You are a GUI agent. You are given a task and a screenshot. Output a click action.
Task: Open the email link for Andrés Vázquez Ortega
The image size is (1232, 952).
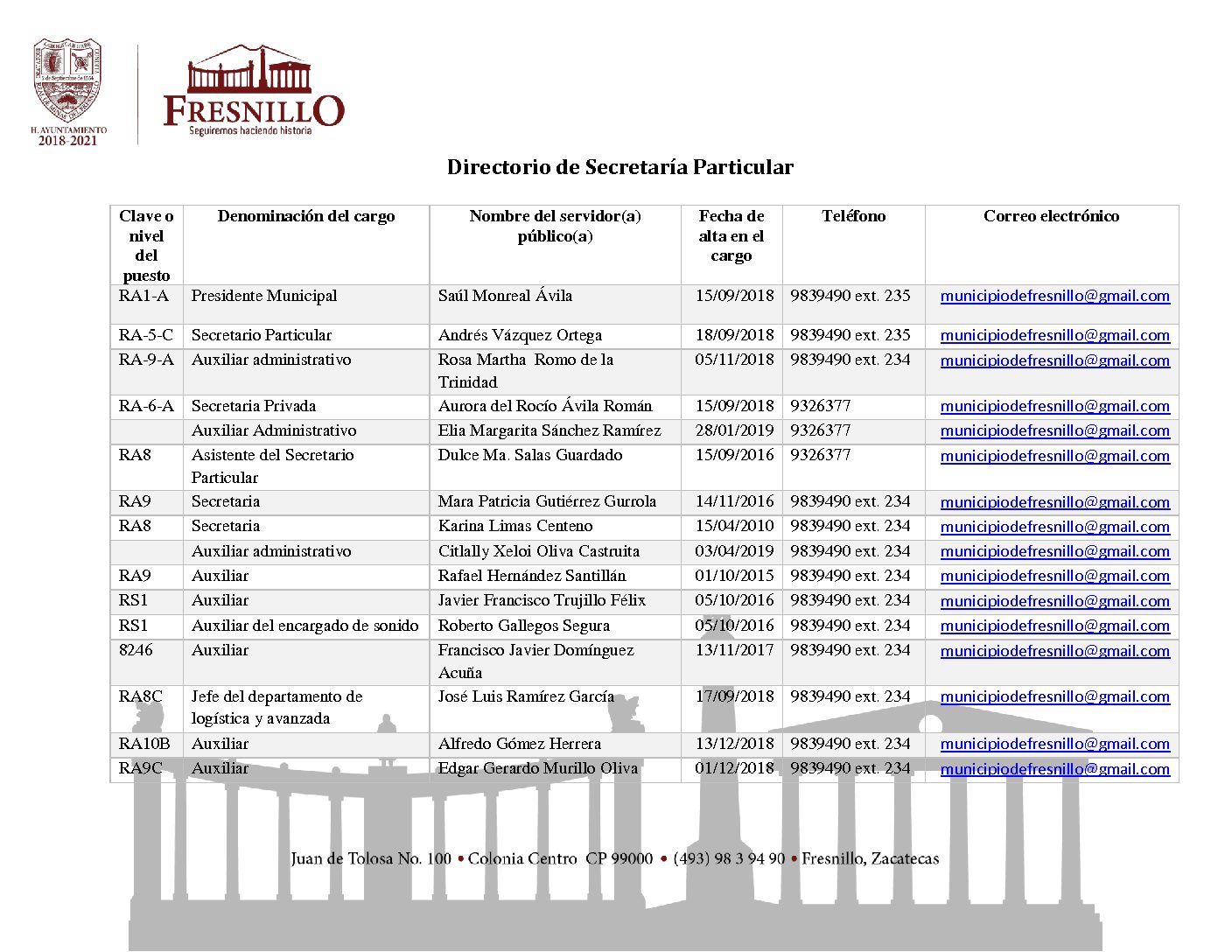click(1054, 335)
